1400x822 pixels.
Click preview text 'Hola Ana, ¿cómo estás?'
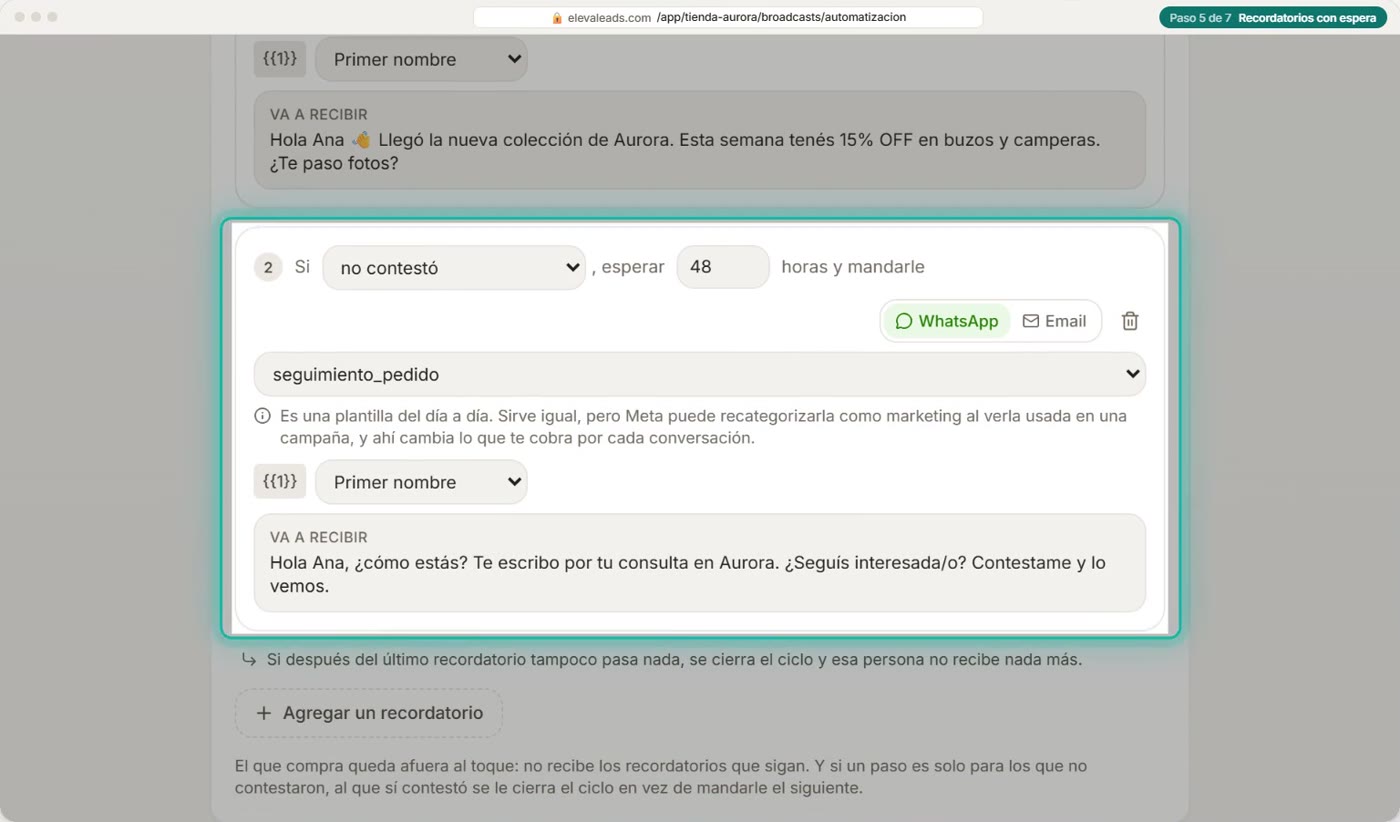coord(369,563)
